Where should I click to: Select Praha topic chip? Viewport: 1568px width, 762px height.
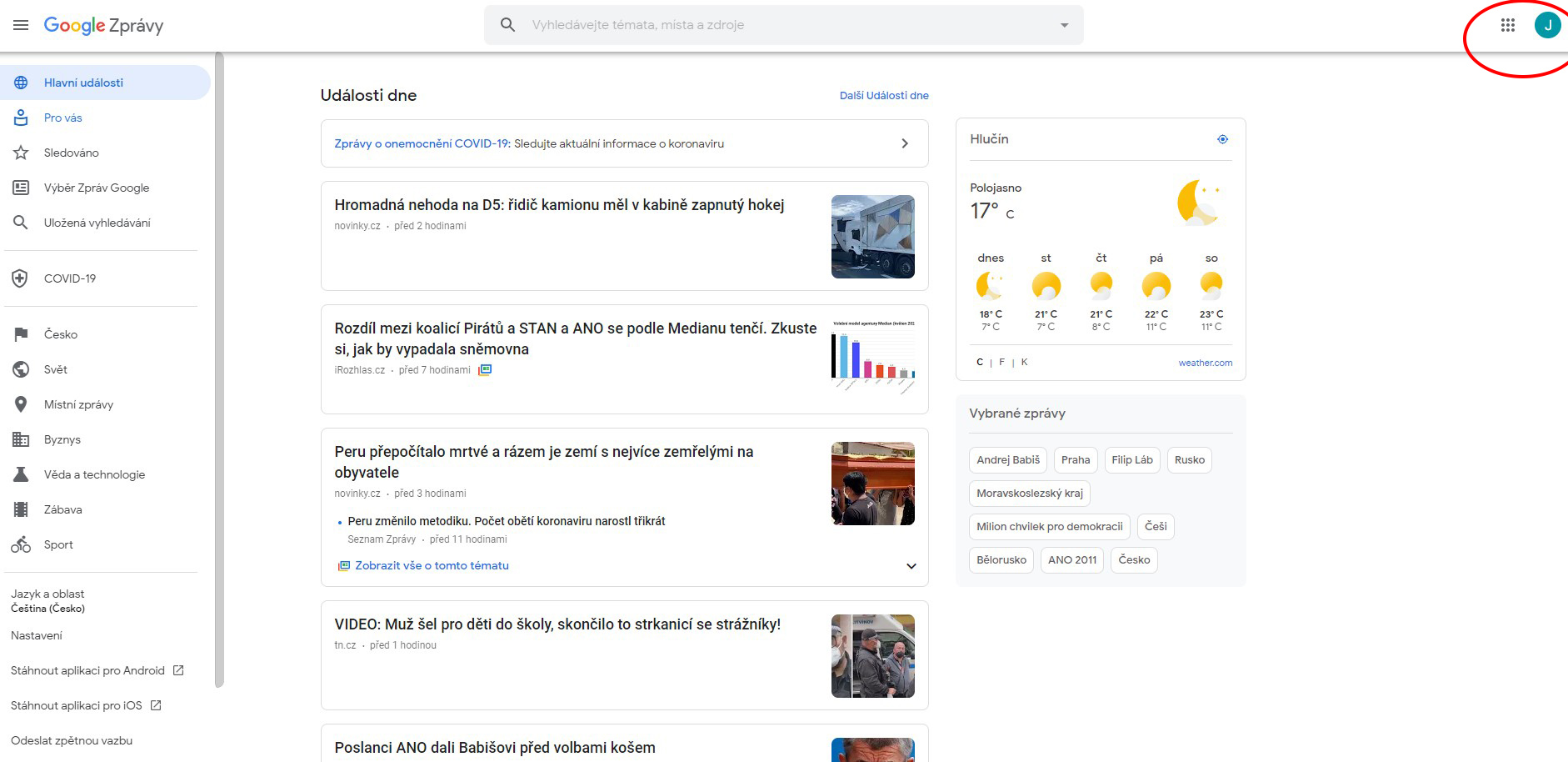coord(1076,460)
